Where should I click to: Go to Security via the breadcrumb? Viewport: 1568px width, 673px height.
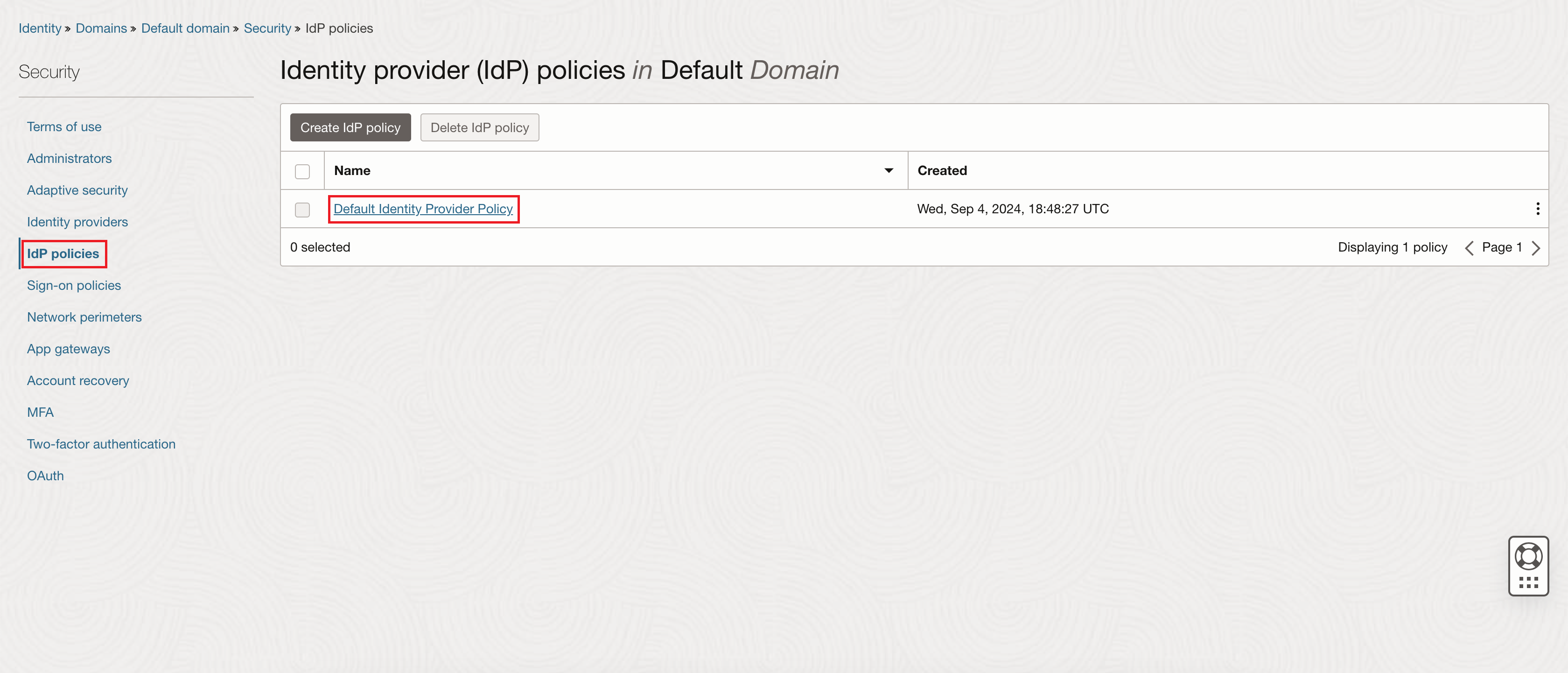point(267,28)
